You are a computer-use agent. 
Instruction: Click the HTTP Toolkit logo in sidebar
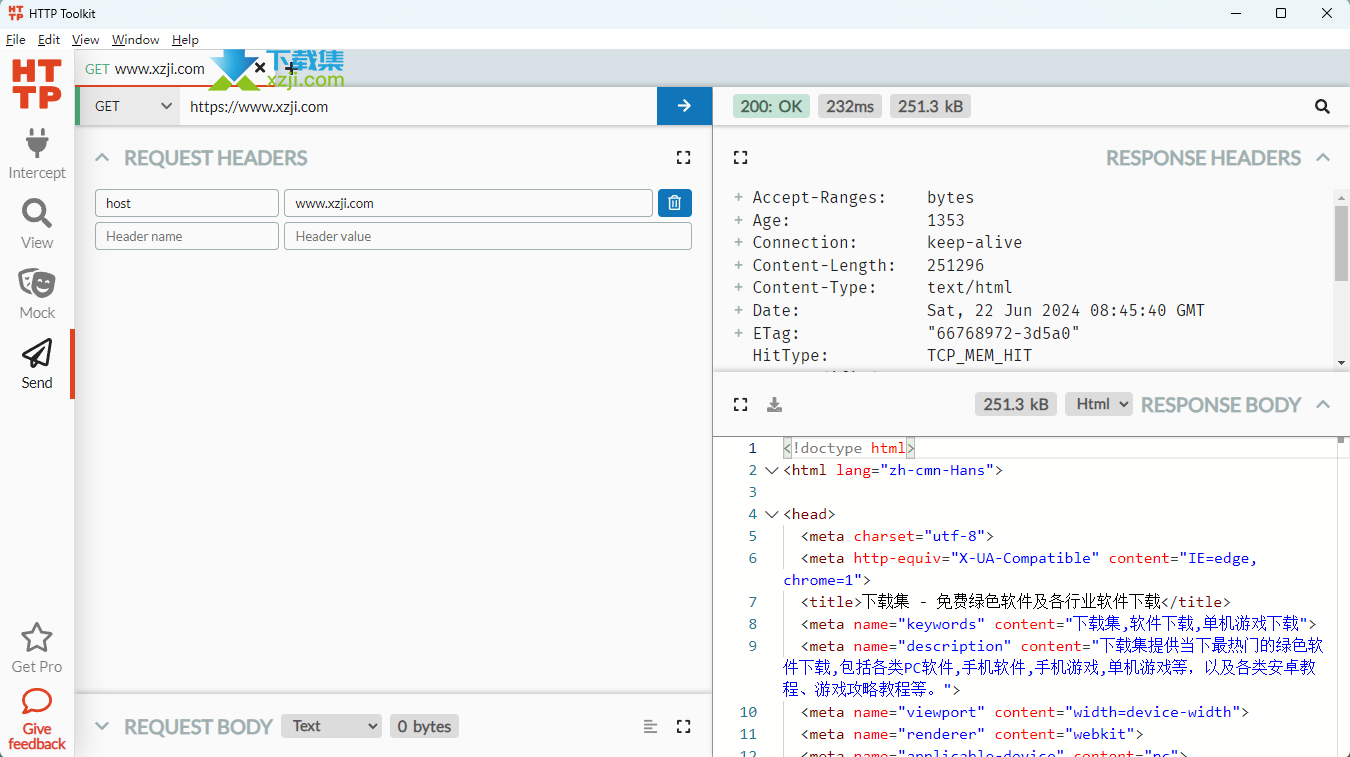pos(37,84)
